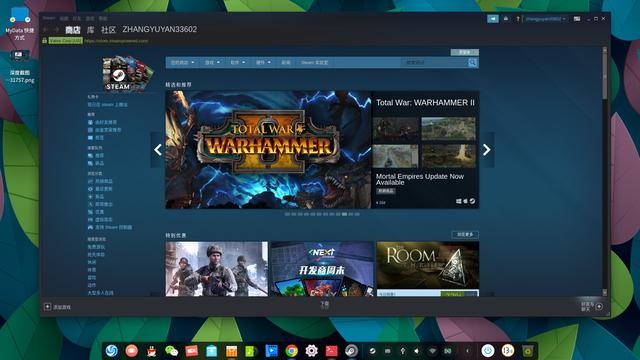Expand the 您的商店 store dropdown
The image size is (640, 360).
coord(182,62)
